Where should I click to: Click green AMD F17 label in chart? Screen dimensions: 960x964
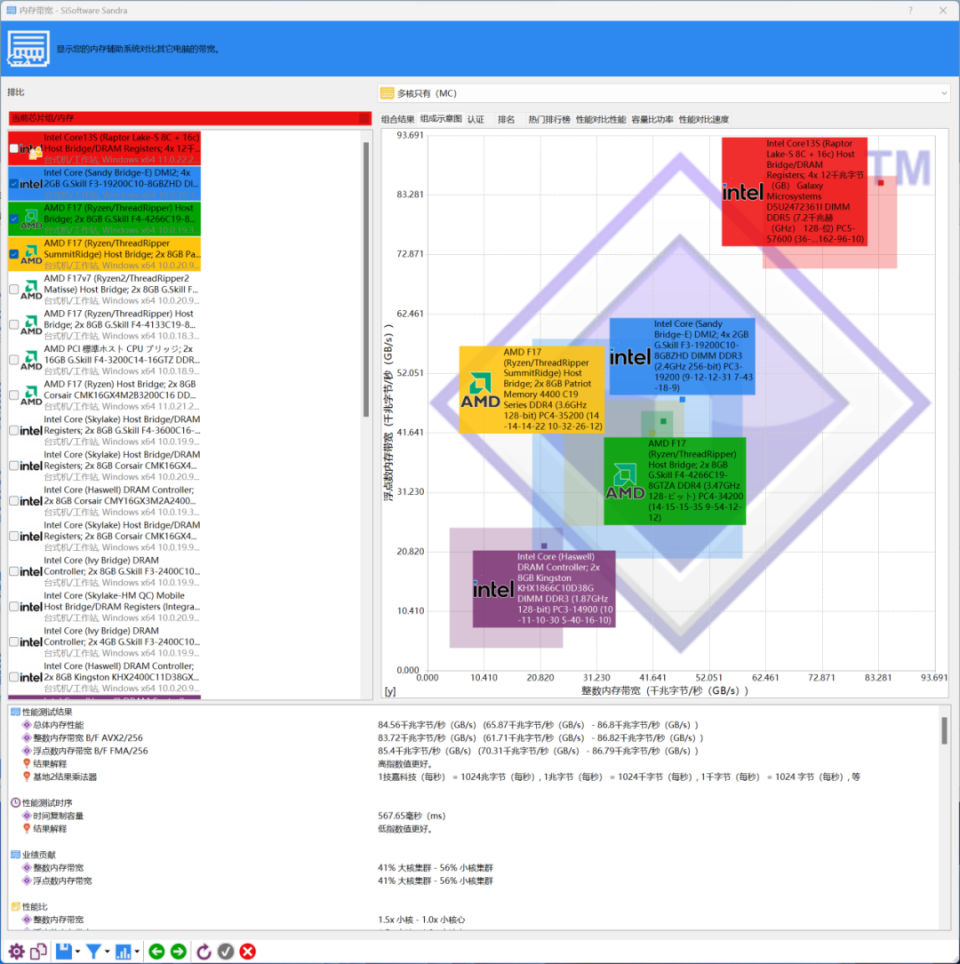click(x=675, y=481)
